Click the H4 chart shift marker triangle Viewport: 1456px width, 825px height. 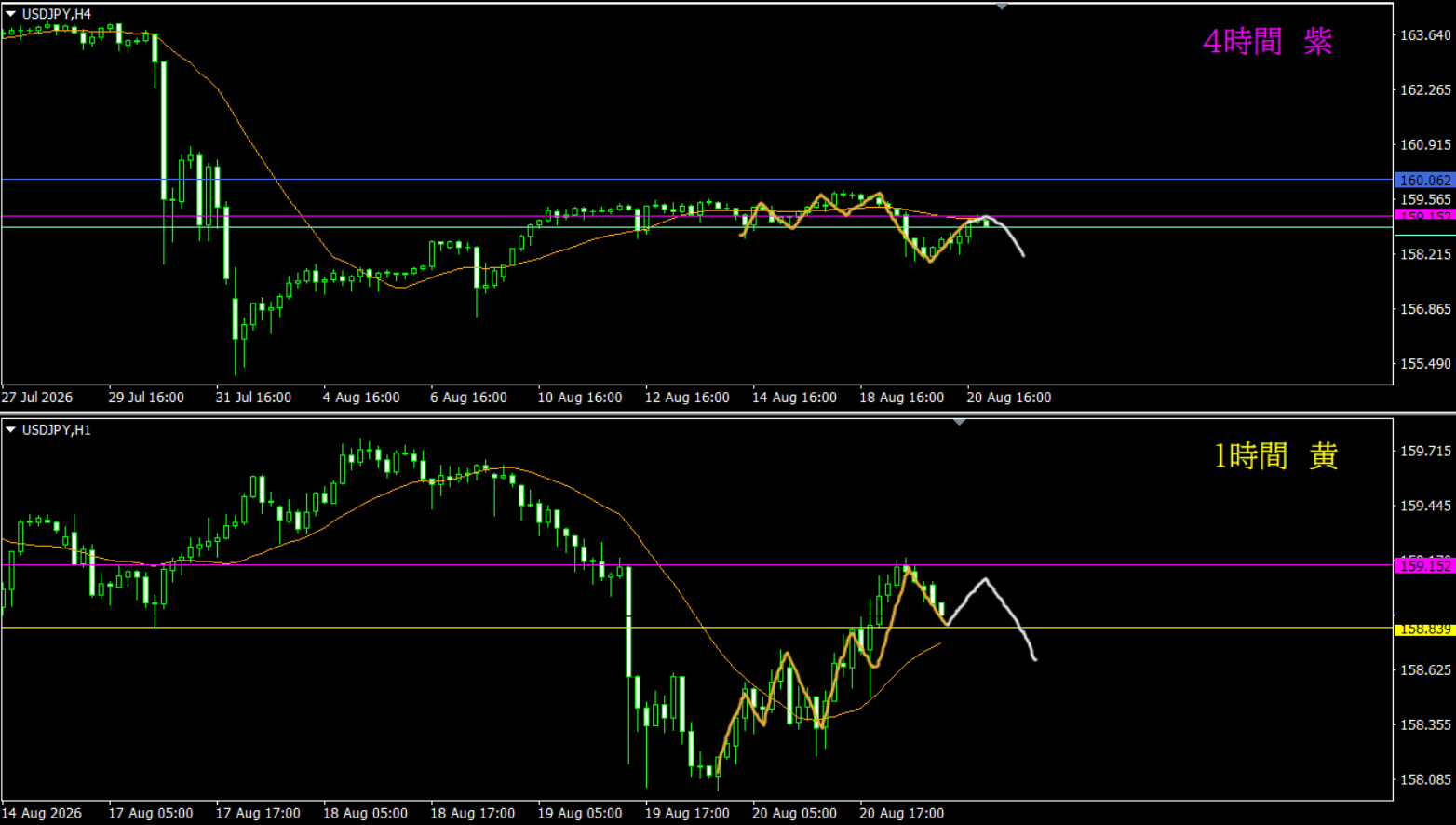pos(1002,7)
